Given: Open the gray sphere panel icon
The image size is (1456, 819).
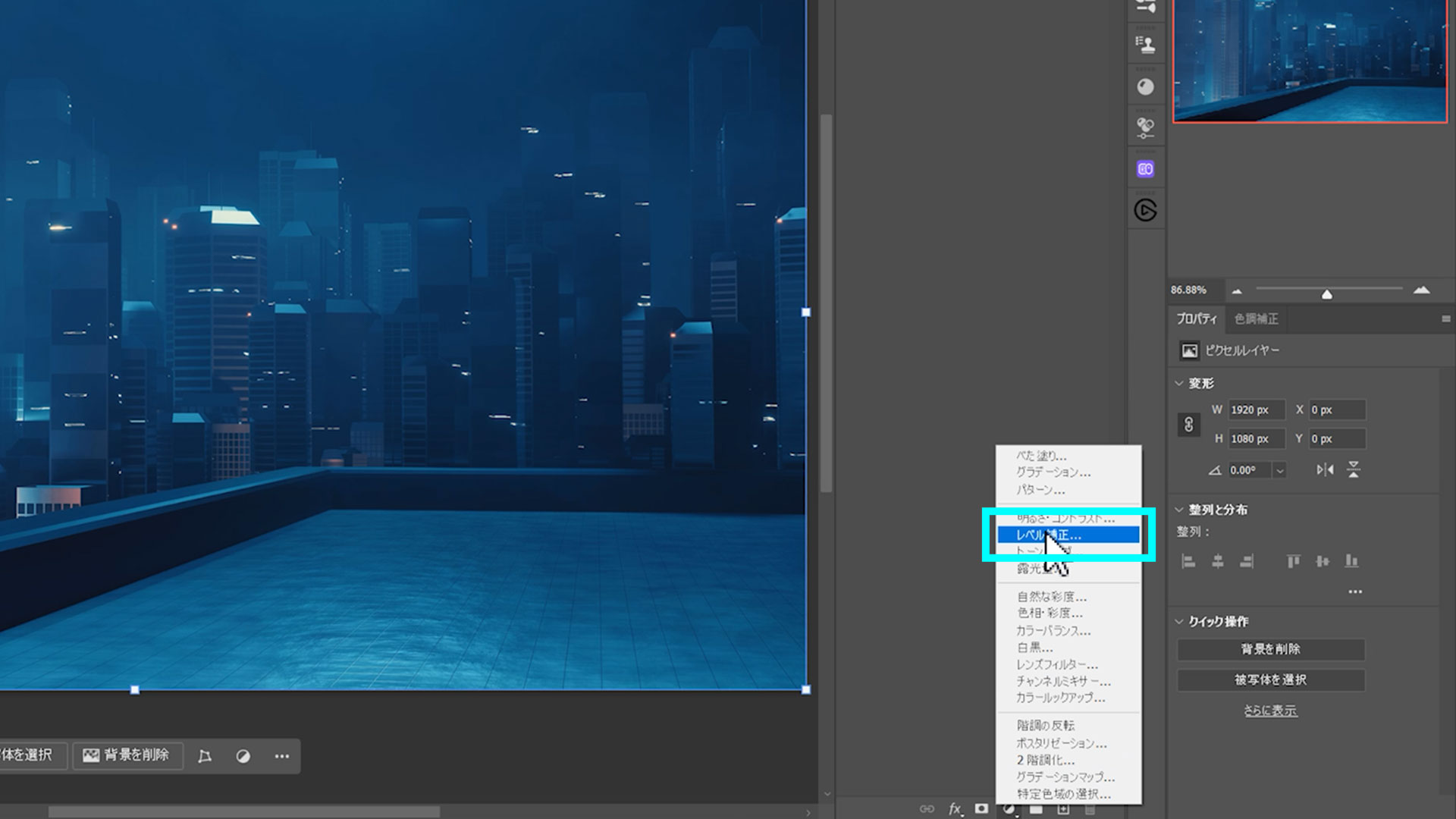Looking at the screenshot, I should (1145, 86).
